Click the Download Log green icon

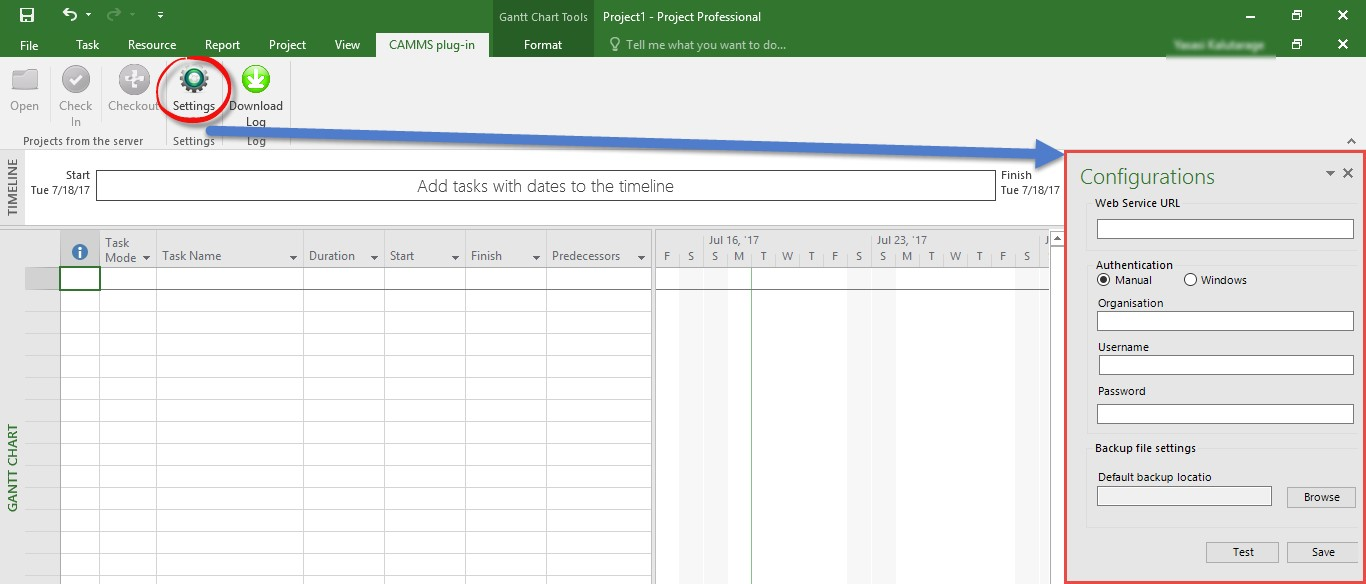pyautogui.click(x=256, y=80)
